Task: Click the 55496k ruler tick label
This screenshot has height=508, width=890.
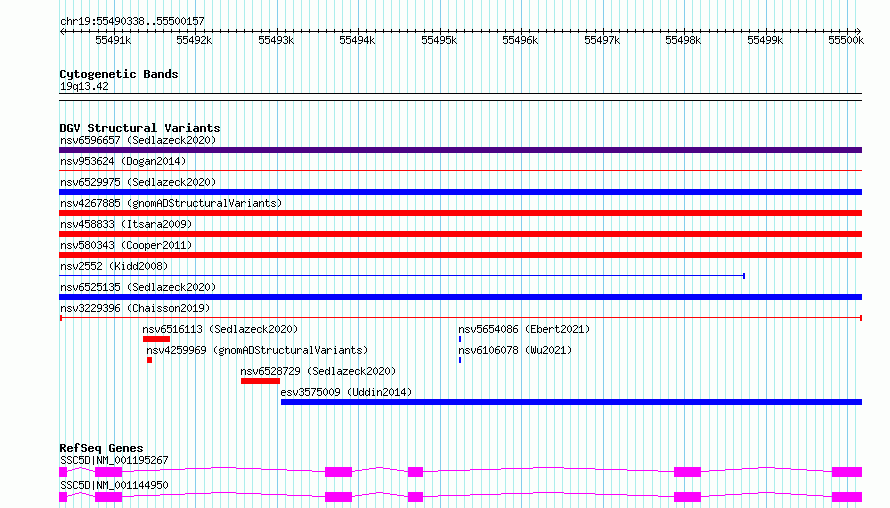Action: [520, 40]
